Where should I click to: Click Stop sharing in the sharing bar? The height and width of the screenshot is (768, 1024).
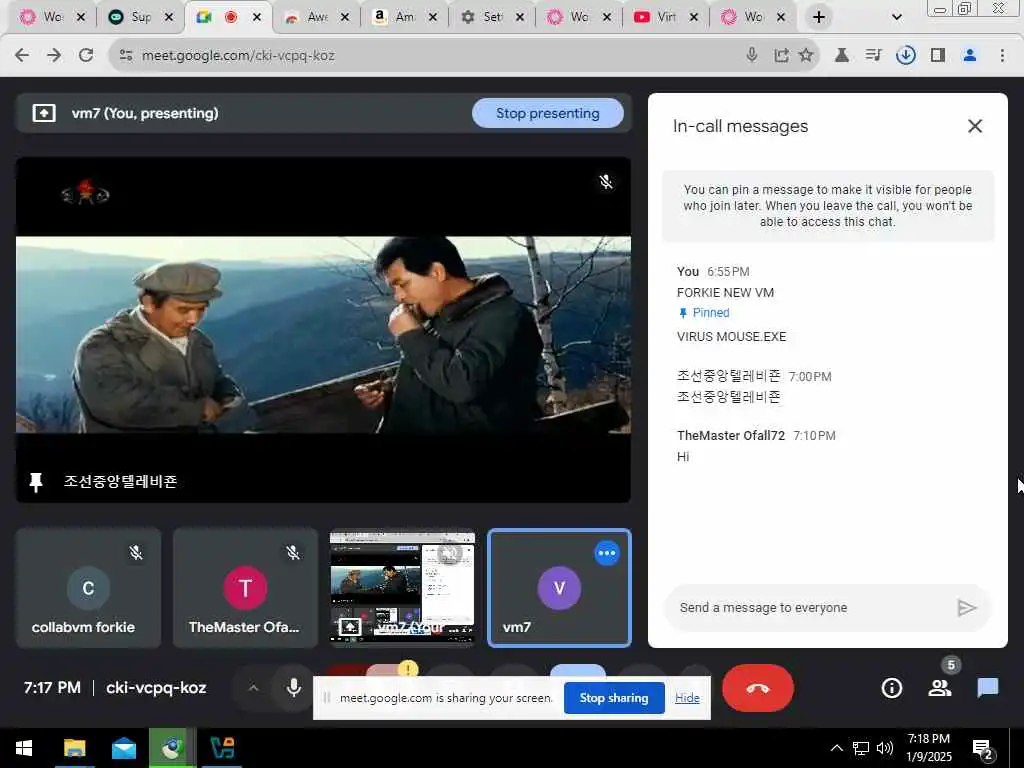[614, 698]
